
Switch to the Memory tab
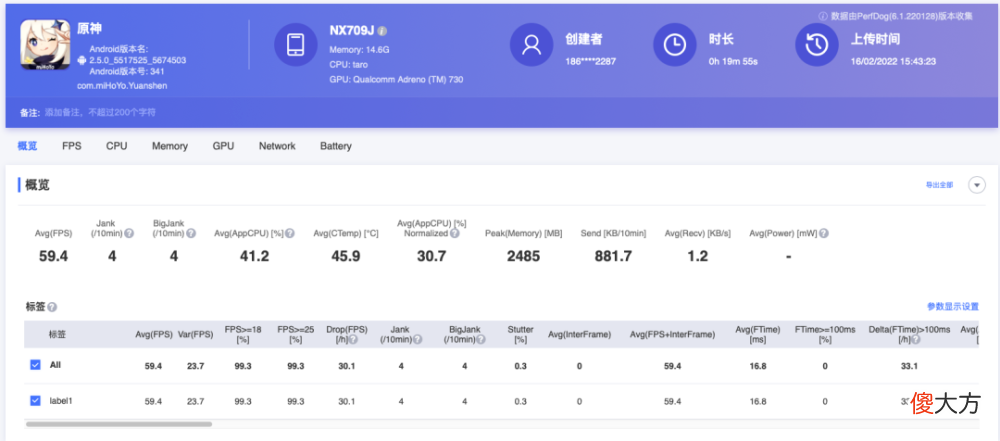170,146
